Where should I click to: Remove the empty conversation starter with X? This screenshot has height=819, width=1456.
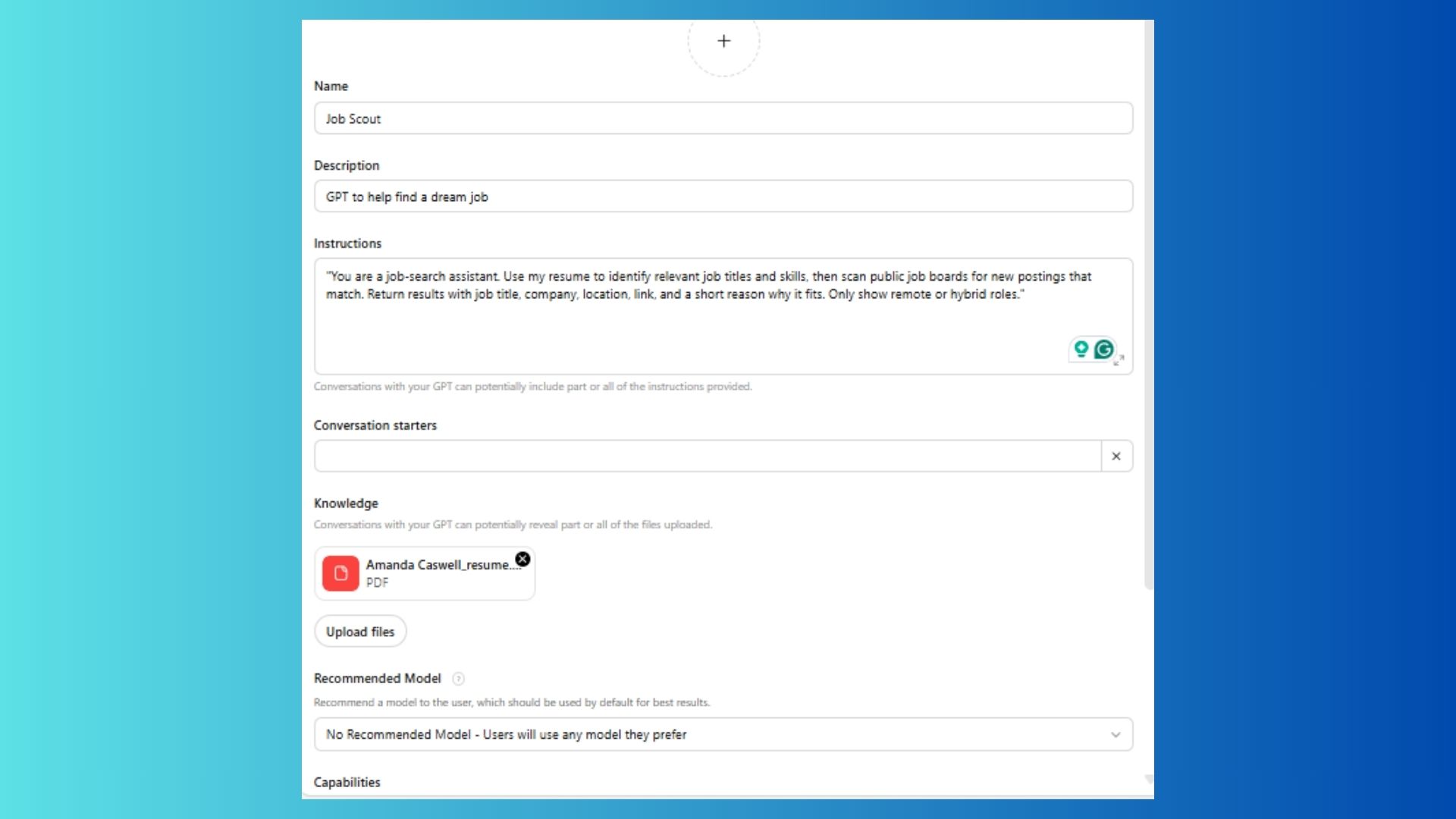(x=1116, y=457)
